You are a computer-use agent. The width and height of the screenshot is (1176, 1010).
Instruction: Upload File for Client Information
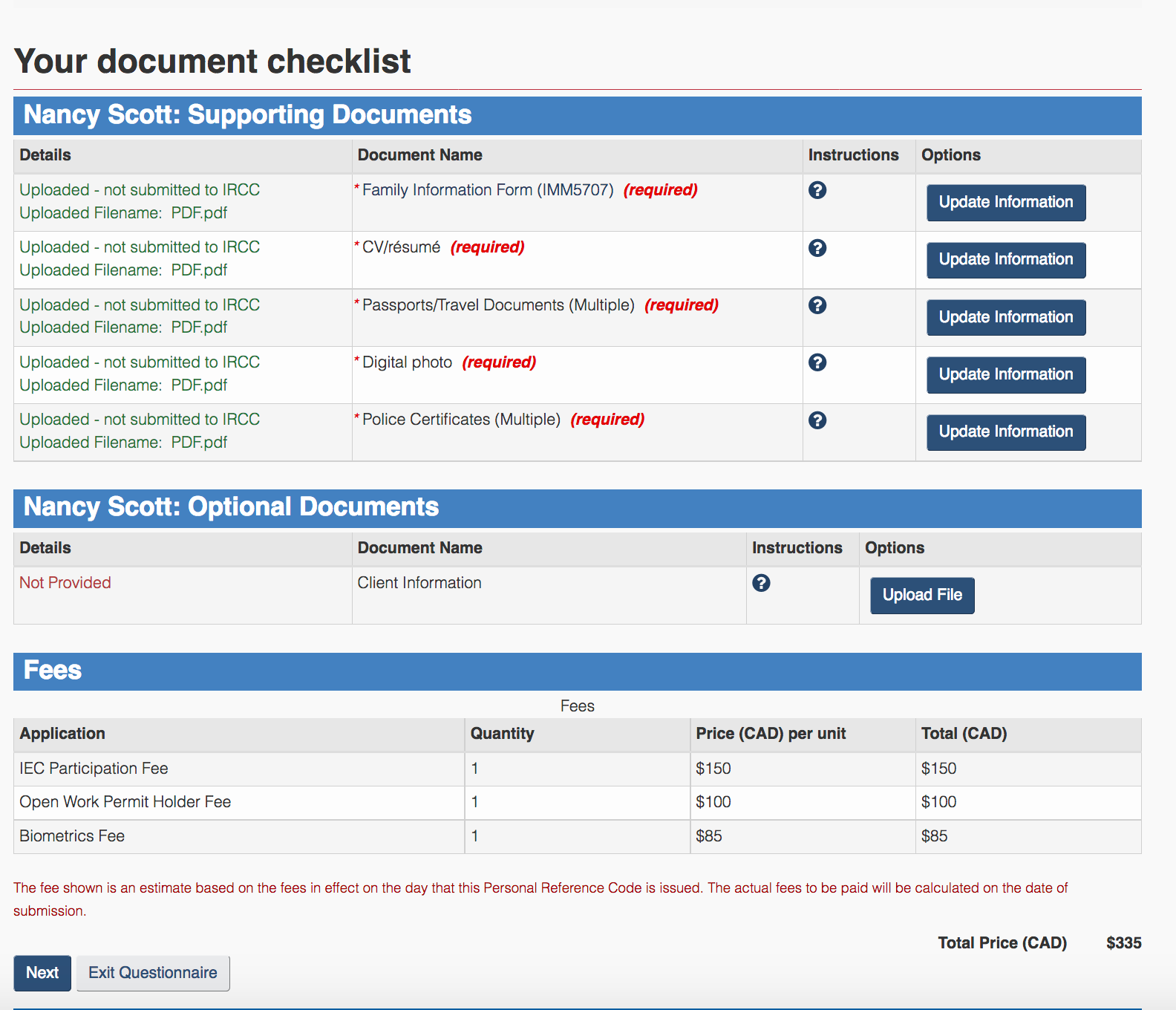[922, 596]
